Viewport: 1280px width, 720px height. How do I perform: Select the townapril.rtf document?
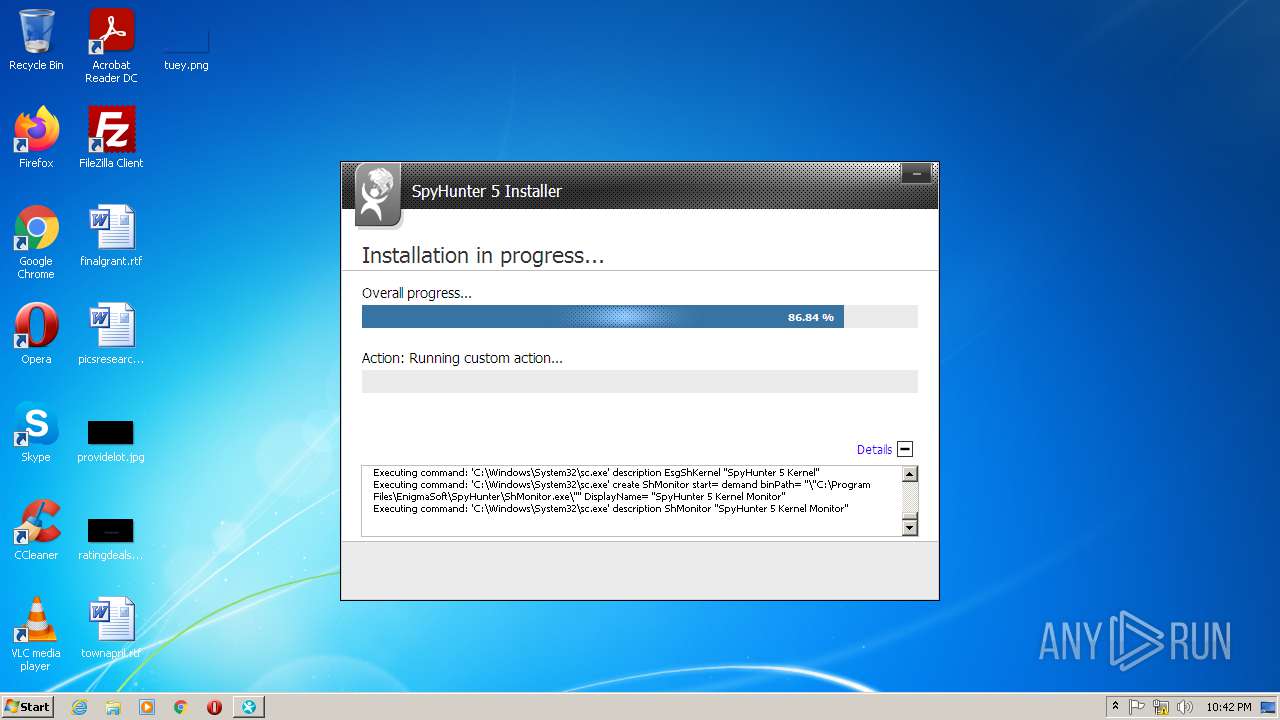(111, 628)
